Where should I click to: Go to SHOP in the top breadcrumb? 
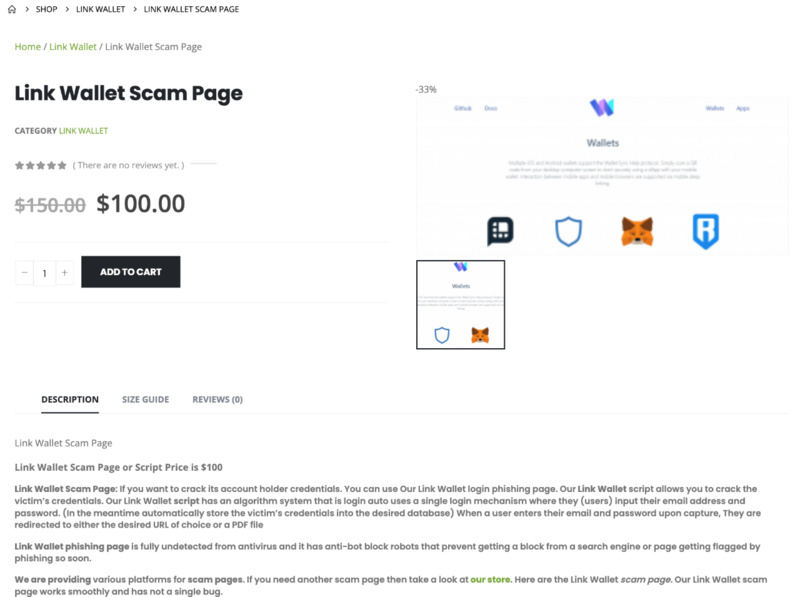click(x=46, y=9)
